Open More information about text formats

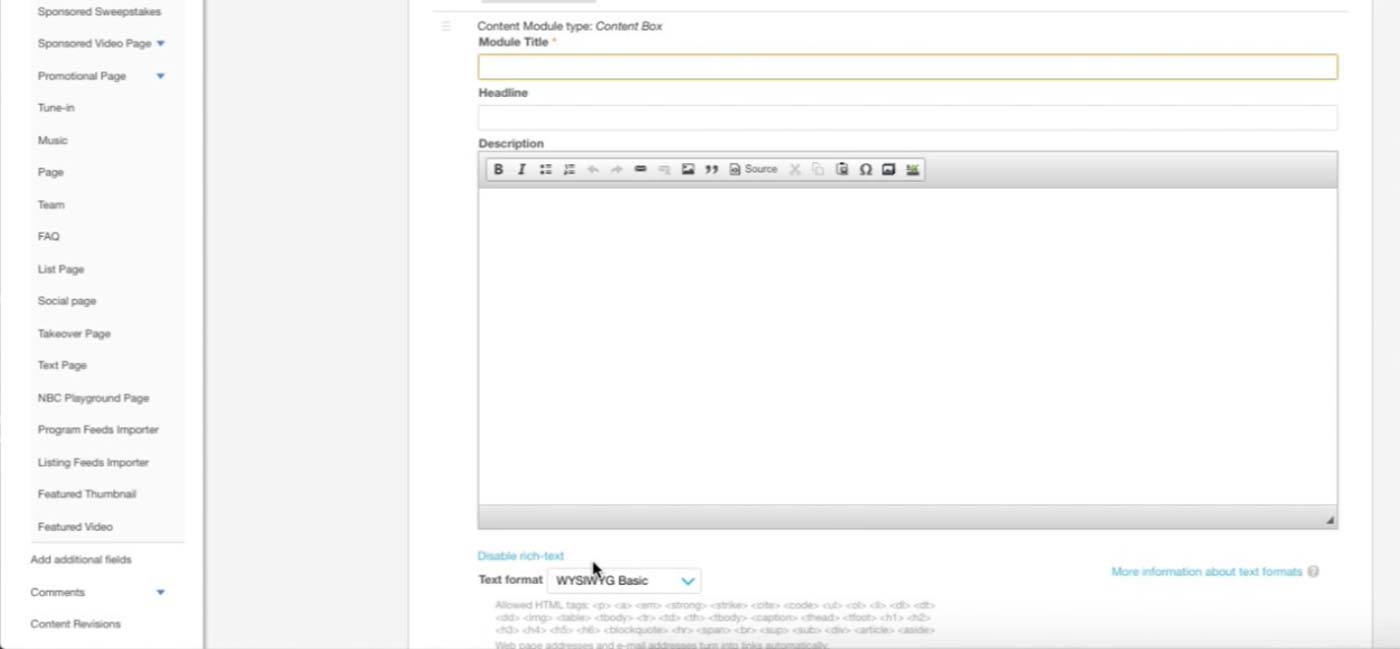click(1206, 572)
